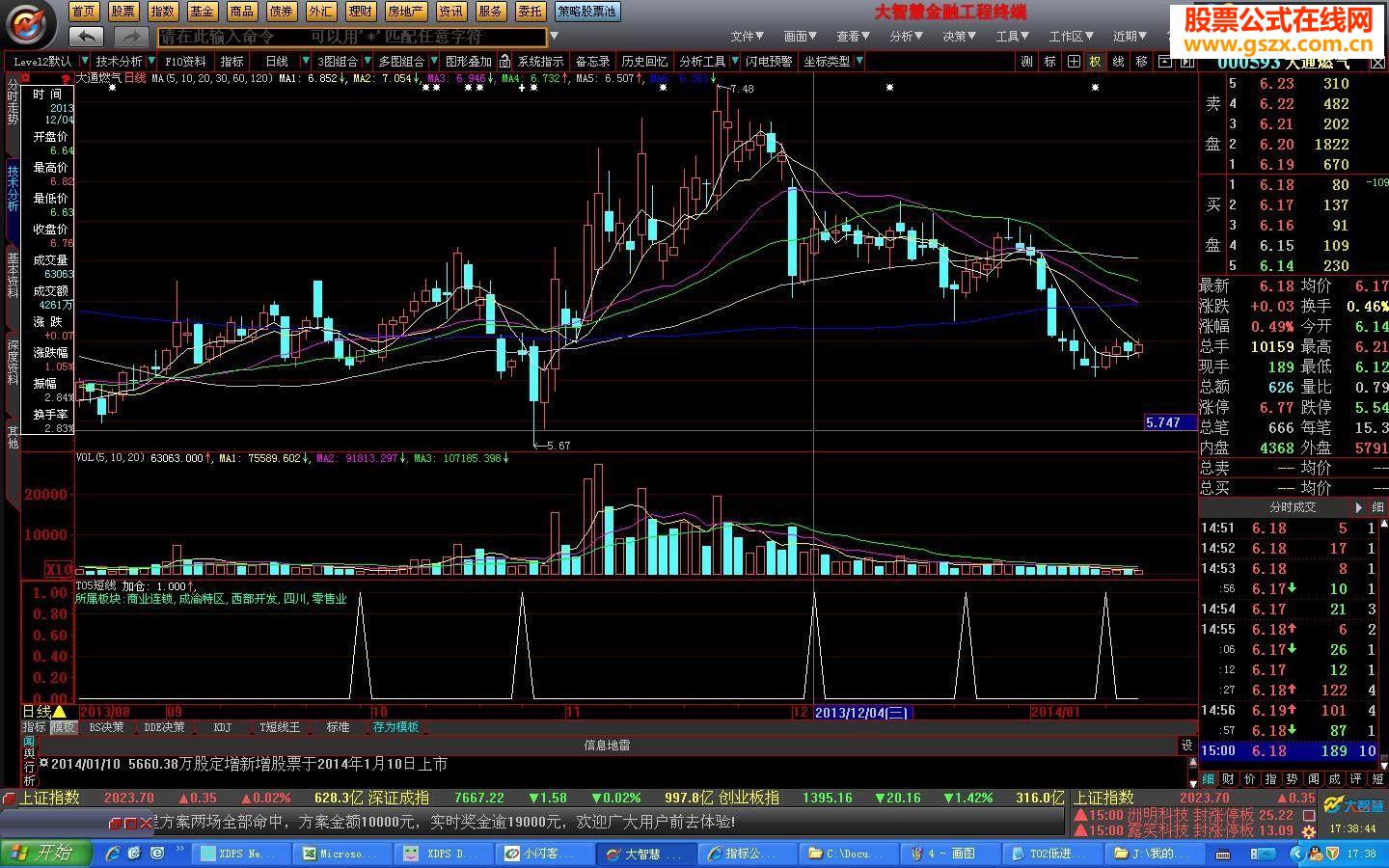Click the 标 marker tool icon

1049,61
